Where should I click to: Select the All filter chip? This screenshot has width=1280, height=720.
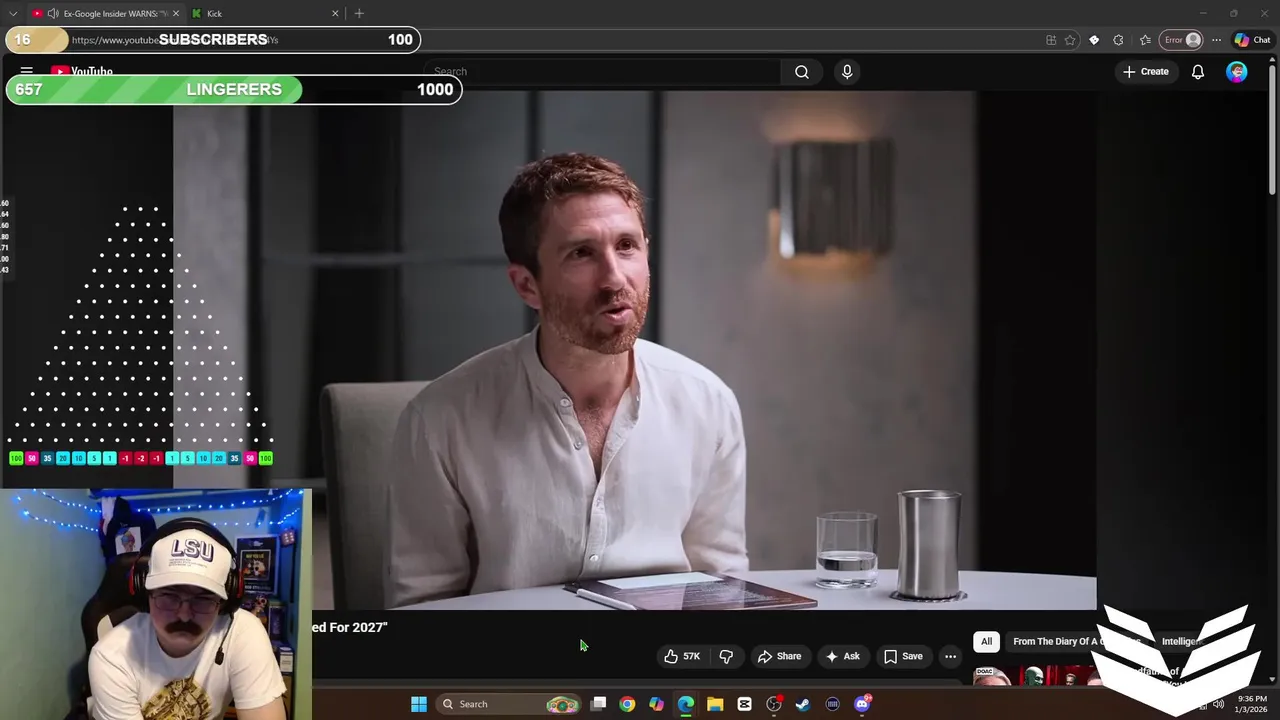(986, 641)
